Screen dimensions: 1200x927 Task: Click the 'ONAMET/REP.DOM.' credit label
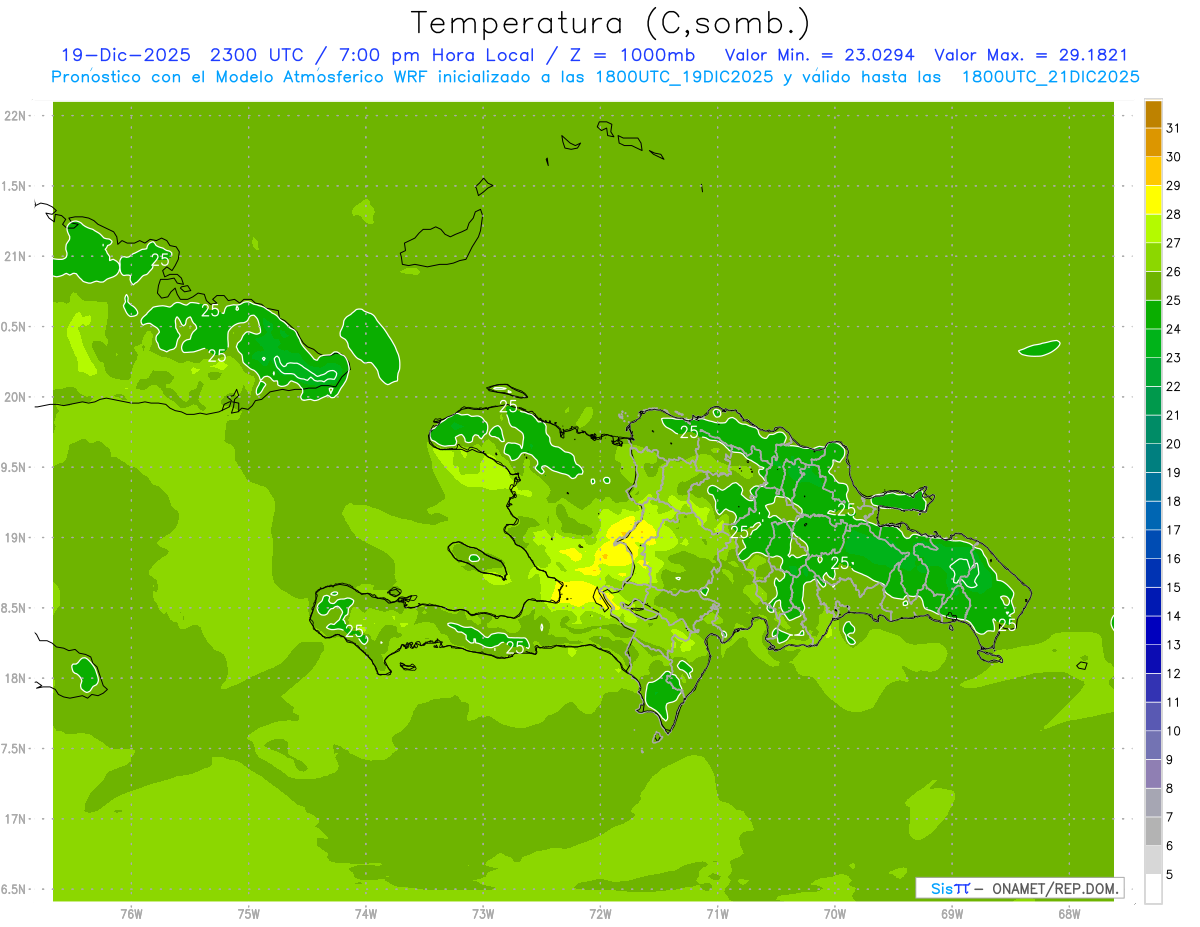(1055, 888)
